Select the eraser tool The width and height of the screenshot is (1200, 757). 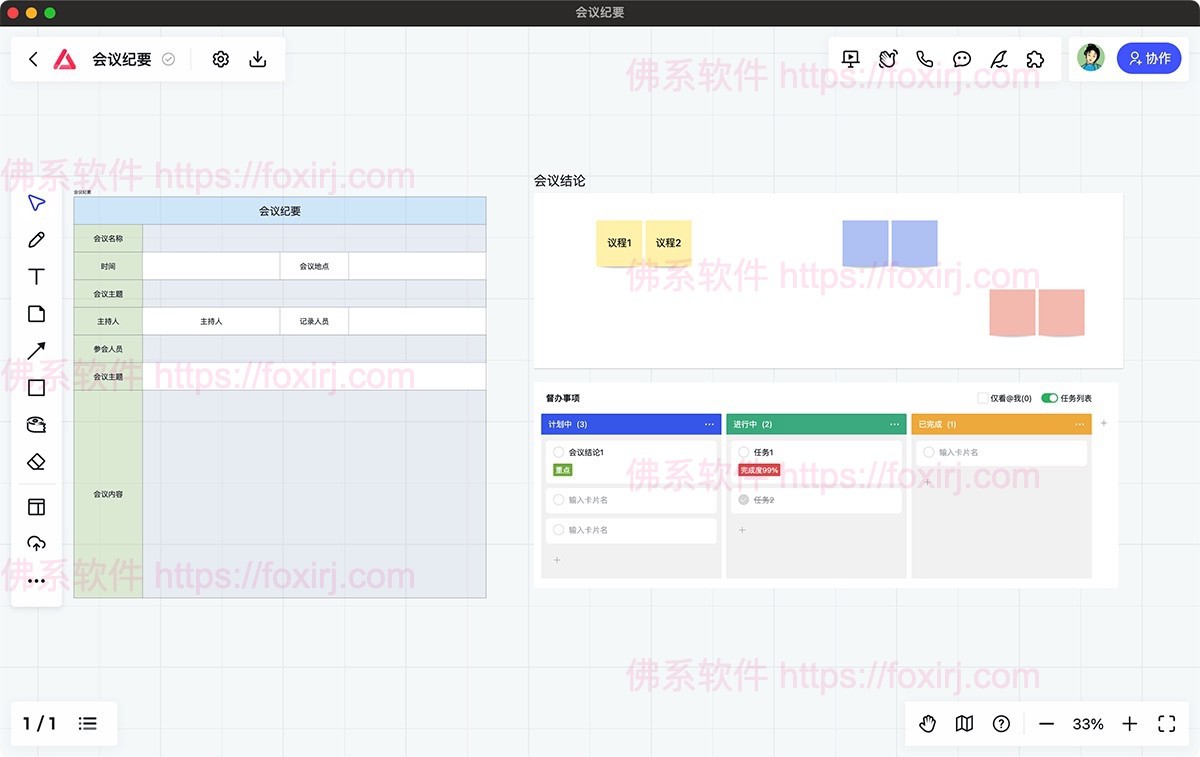point(36,461)
